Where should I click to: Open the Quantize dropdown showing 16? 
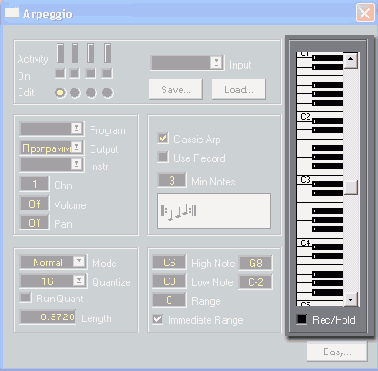[x=53, y=281]
